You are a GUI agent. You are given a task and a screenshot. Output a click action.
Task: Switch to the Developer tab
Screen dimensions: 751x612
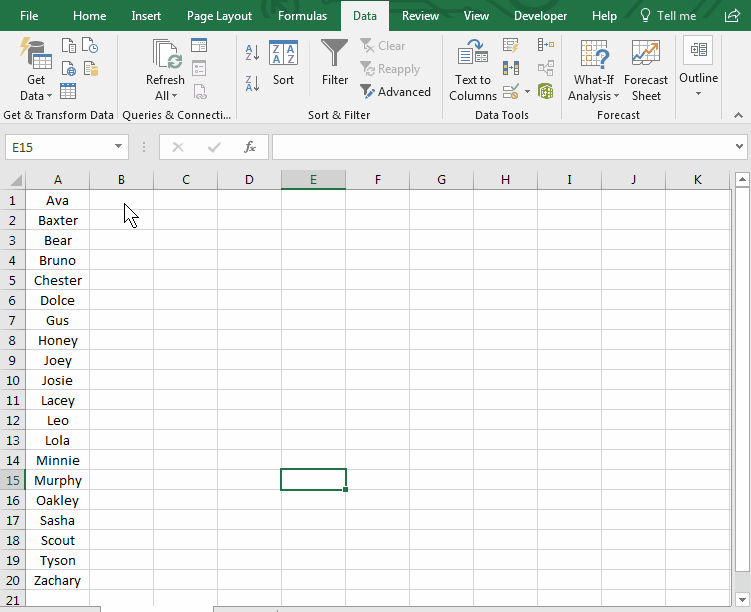[x=540, y=16]
